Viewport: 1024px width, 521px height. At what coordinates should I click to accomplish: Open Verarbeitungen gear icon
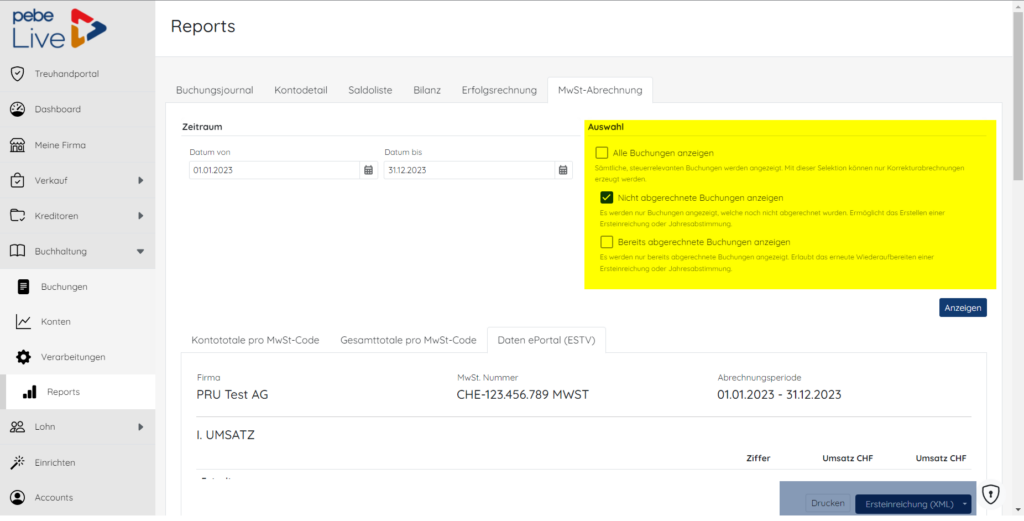(24, 357)
